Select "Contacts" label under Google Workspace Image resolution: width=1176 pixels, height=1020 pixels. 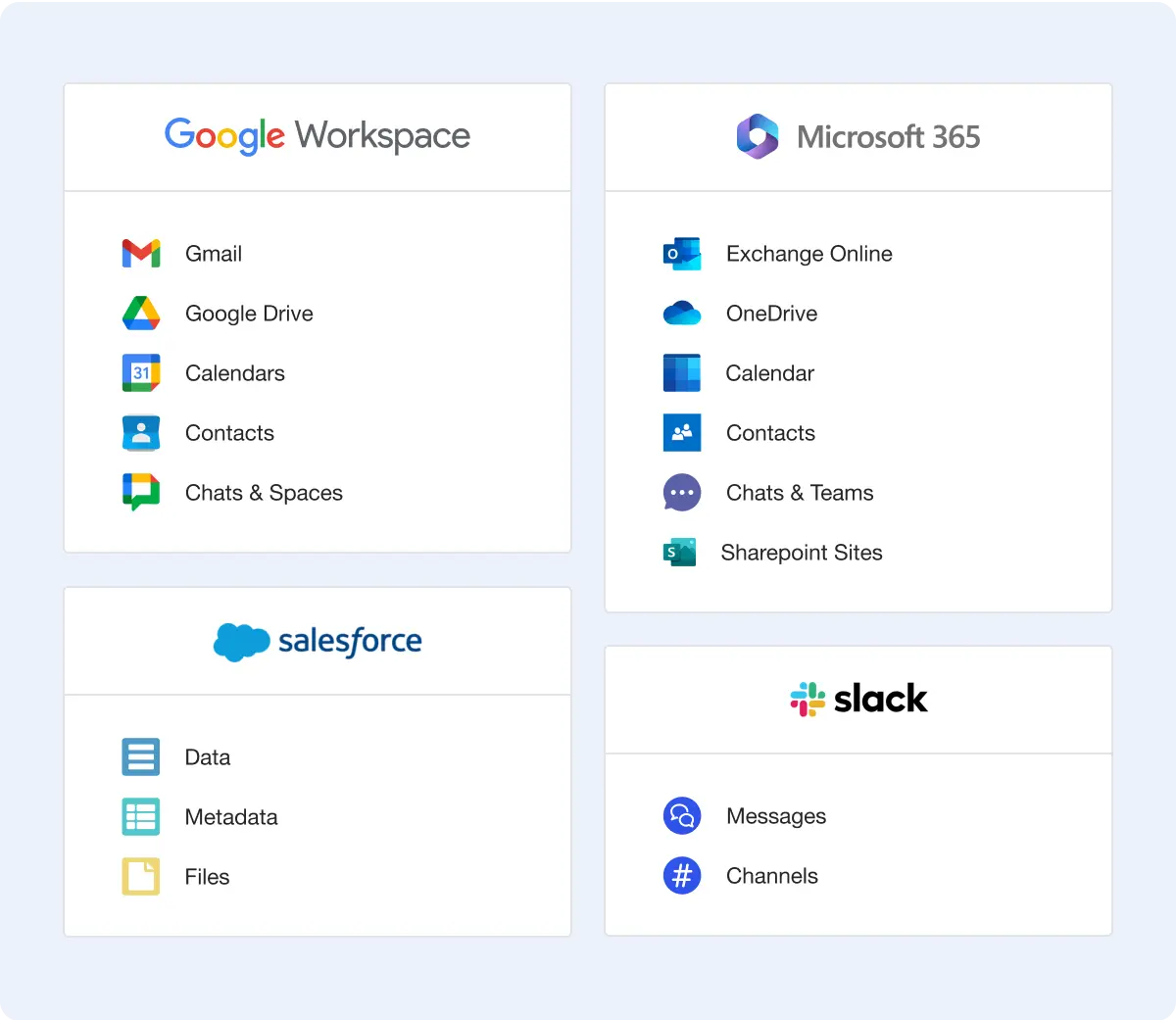tap(229, 433)
